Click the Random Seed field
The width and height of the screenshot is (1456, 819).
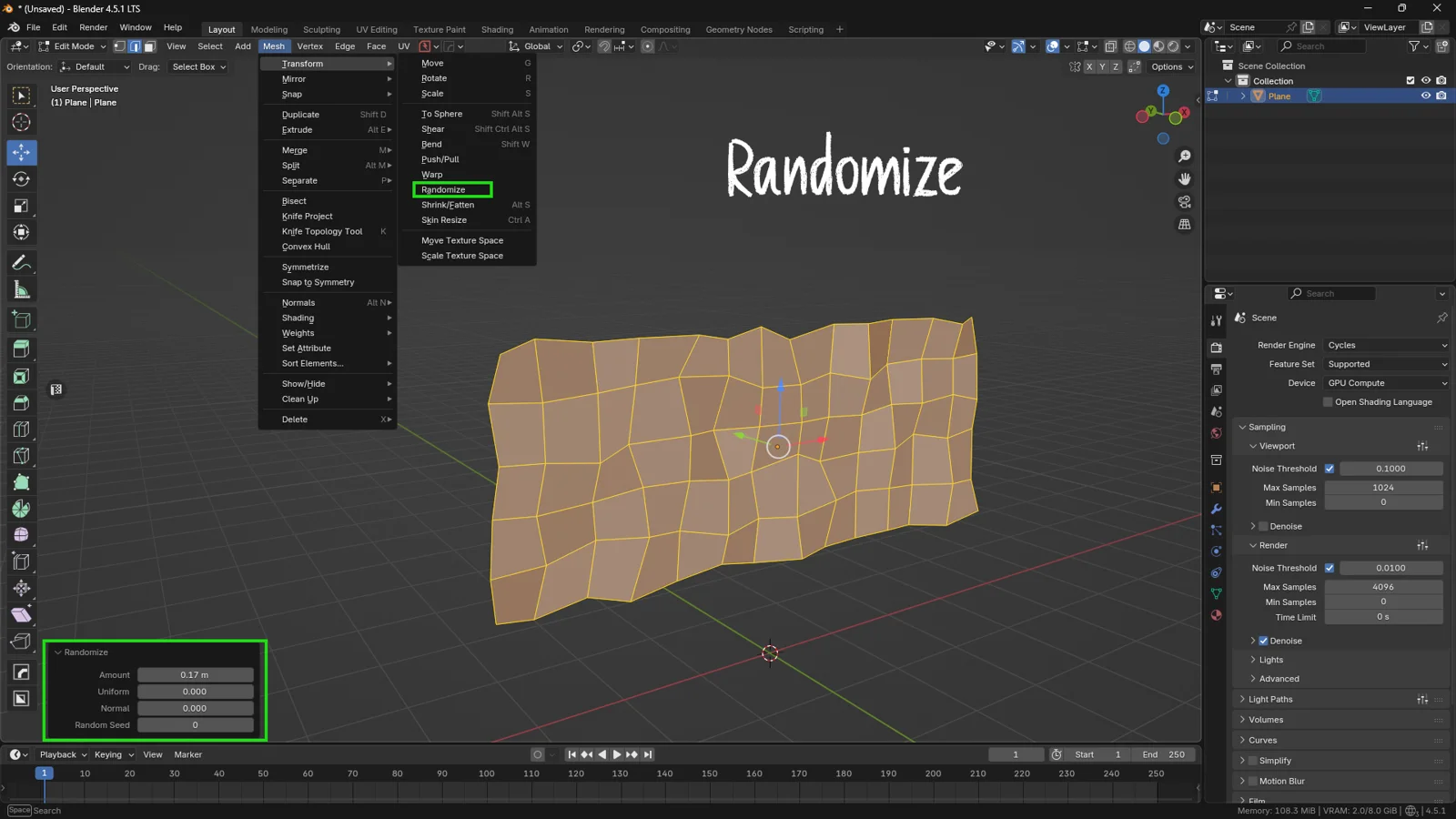(196, 725)
